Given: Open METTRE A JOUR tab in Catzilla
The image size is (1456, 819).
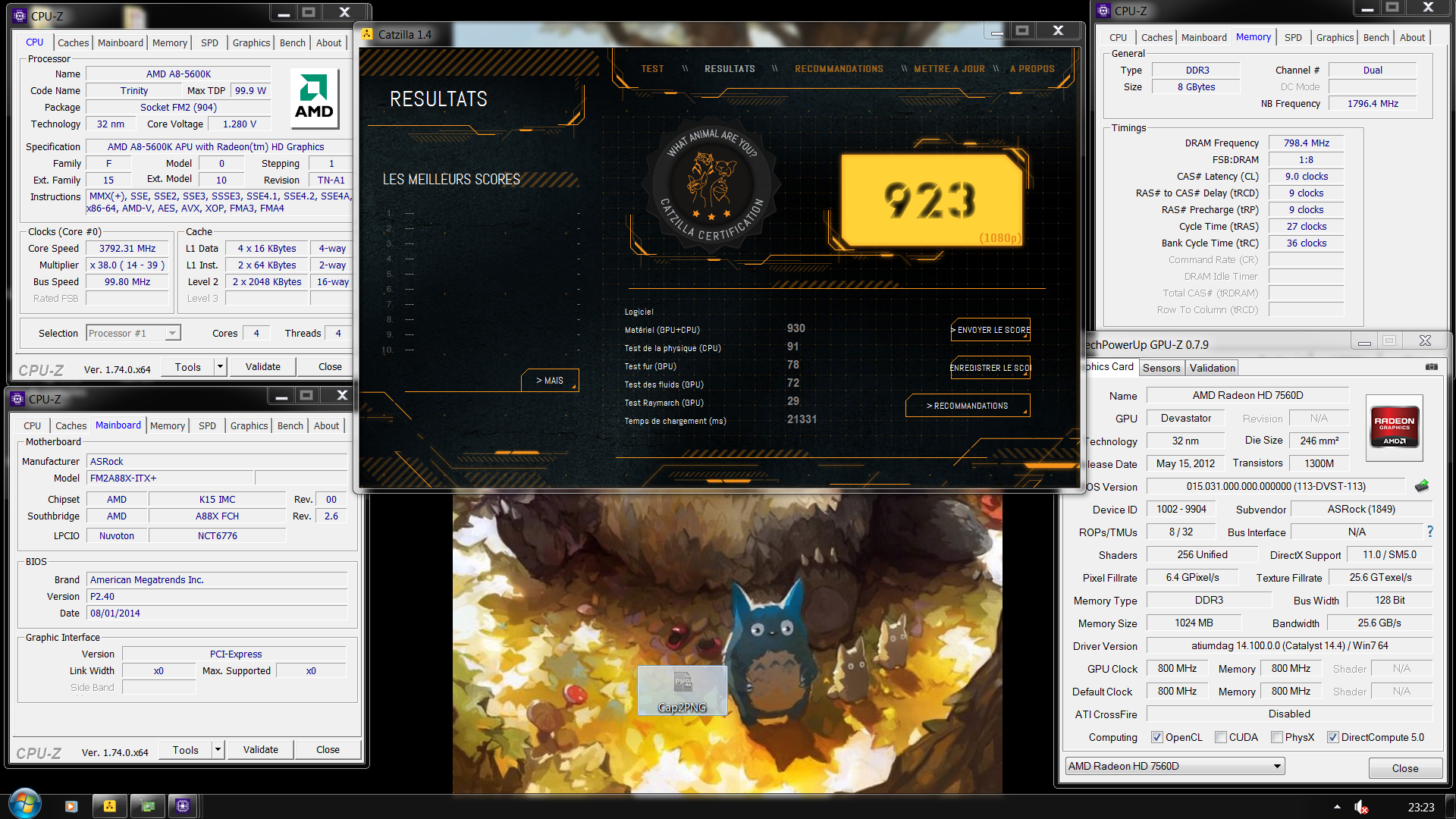Looking at the screenshot, I should point(949,69).
